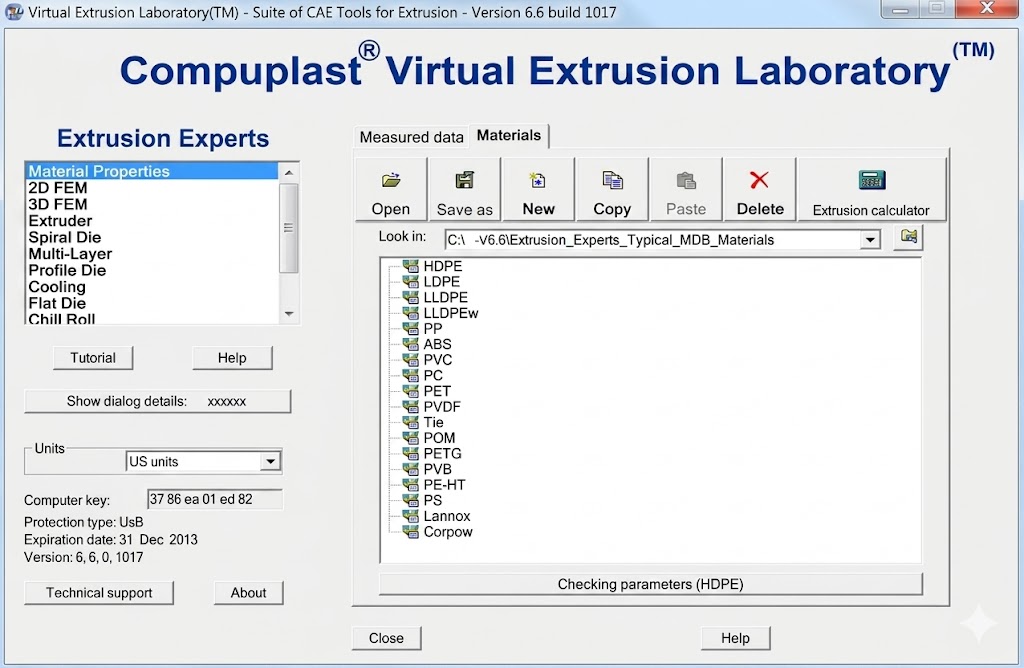This screenshot has height=668, width=1024.
Task: Click the Checking parameters (HDPE) bar
Action: coord(650,584)
